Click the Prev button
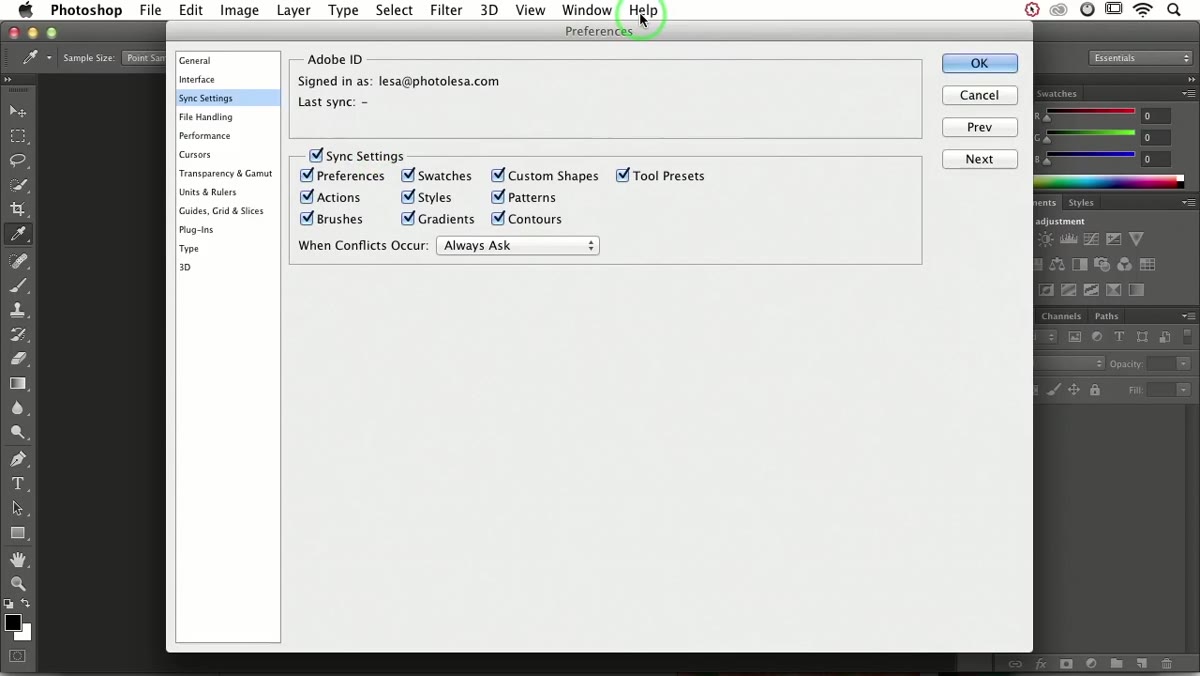Image resolution: width=1200 pixels, height=676 pixels. tap(980, 127)
